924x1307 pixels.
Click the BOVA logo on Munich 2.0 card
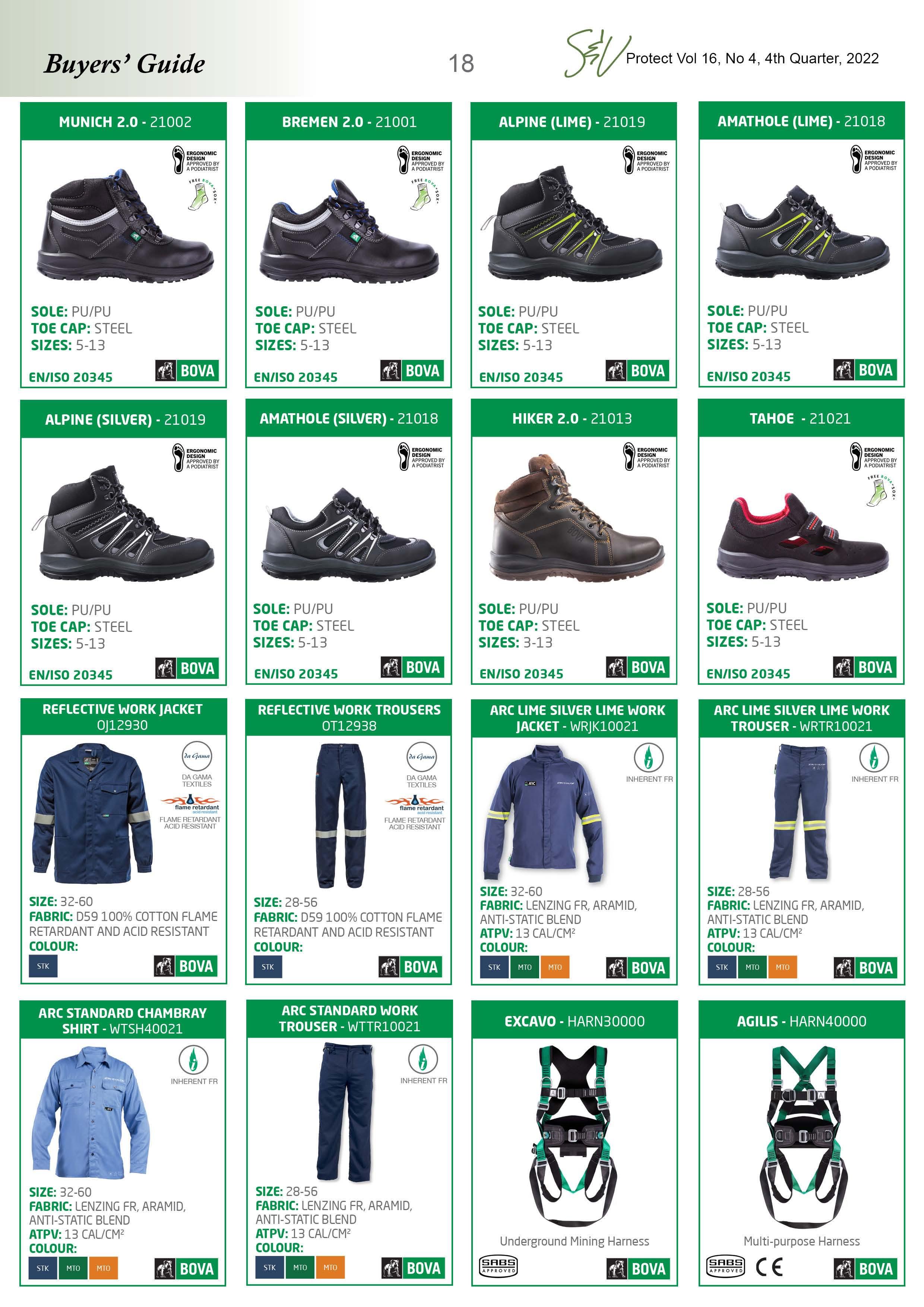186,371
